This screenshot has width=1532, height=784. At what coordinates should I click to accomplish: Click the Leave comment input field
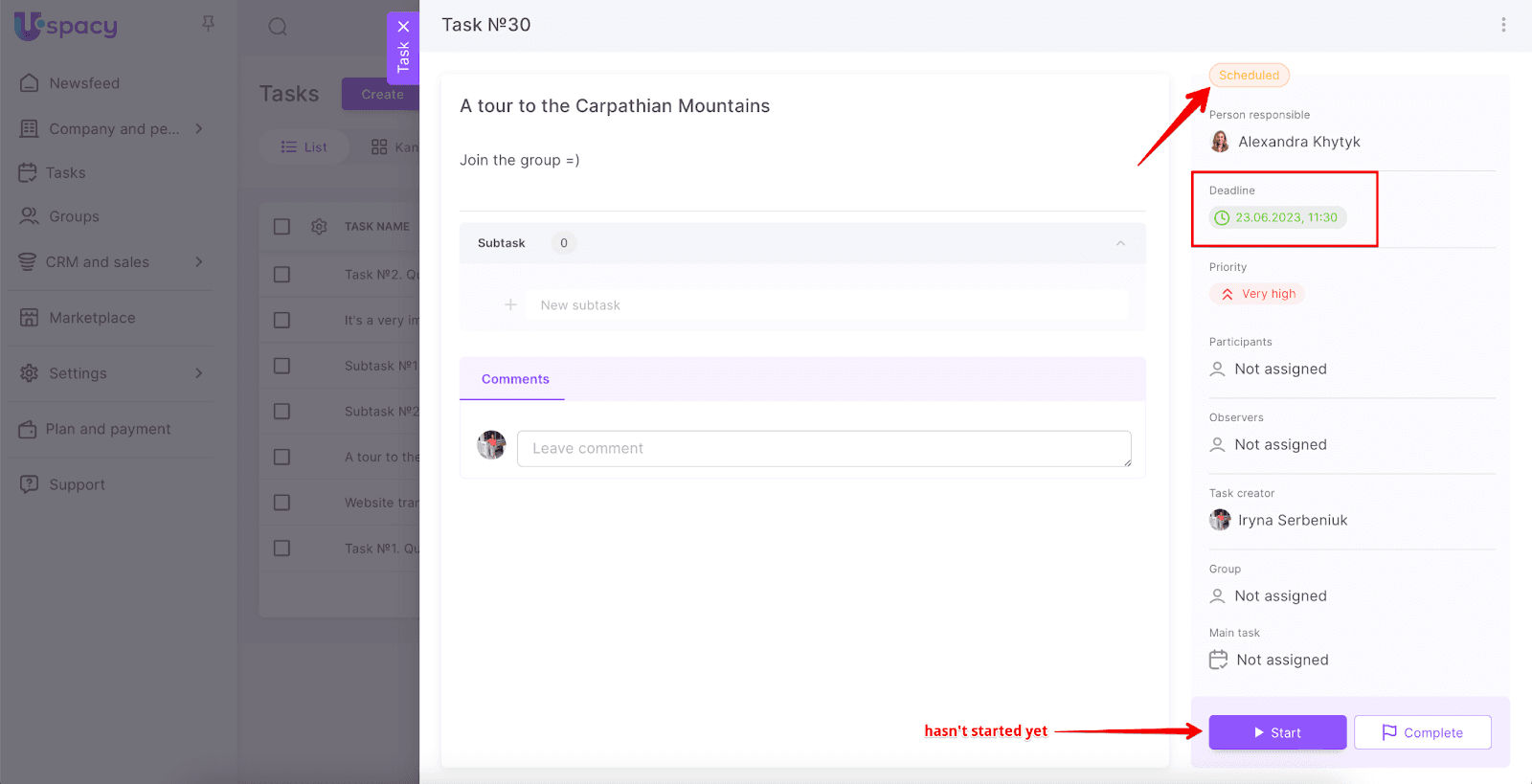(x=823, y=448)
